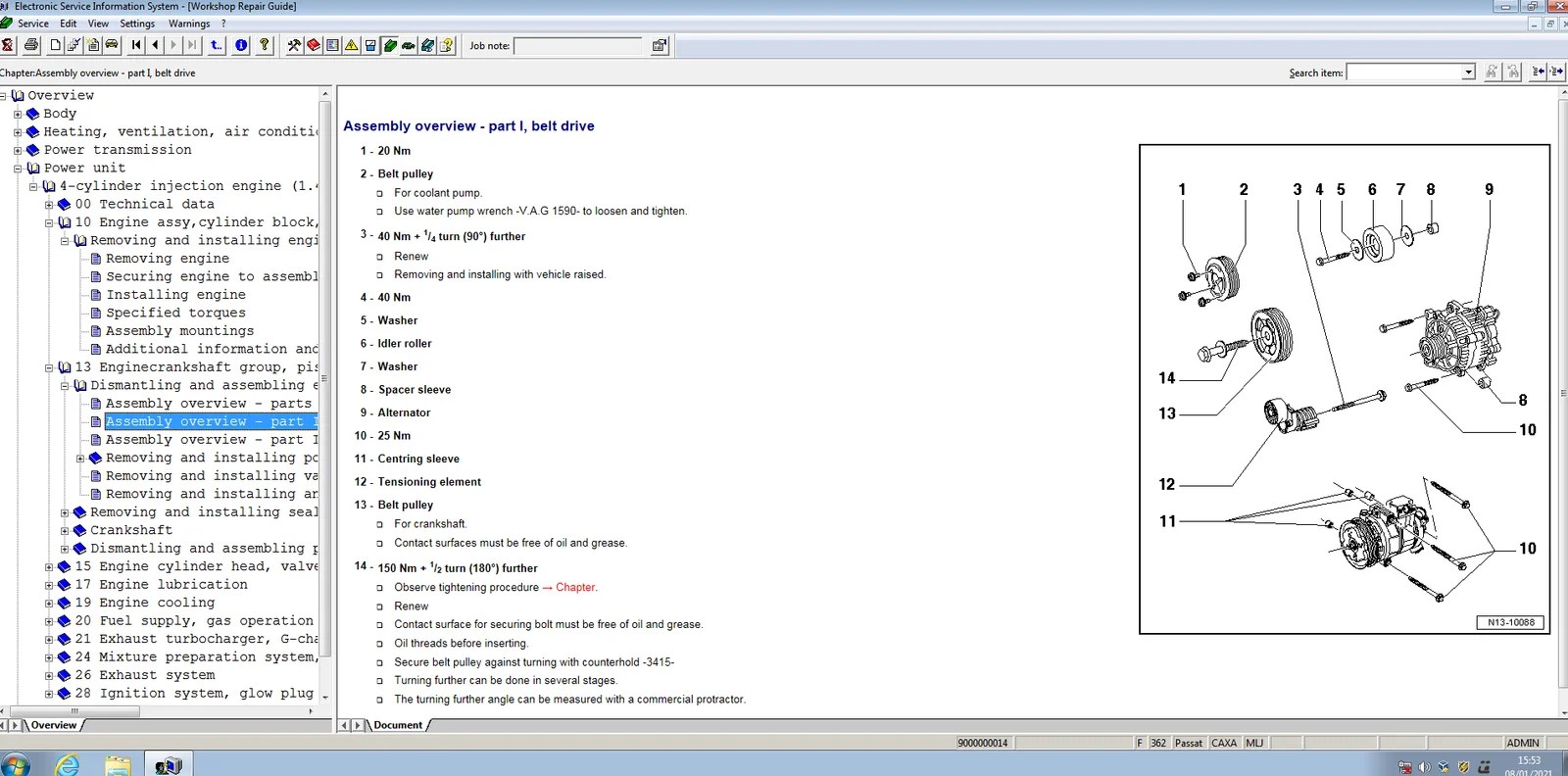The height and width of the screenshot is (776, 1568).
Task: Click the blank page icon in toolbar
Action: pos(55,45)
